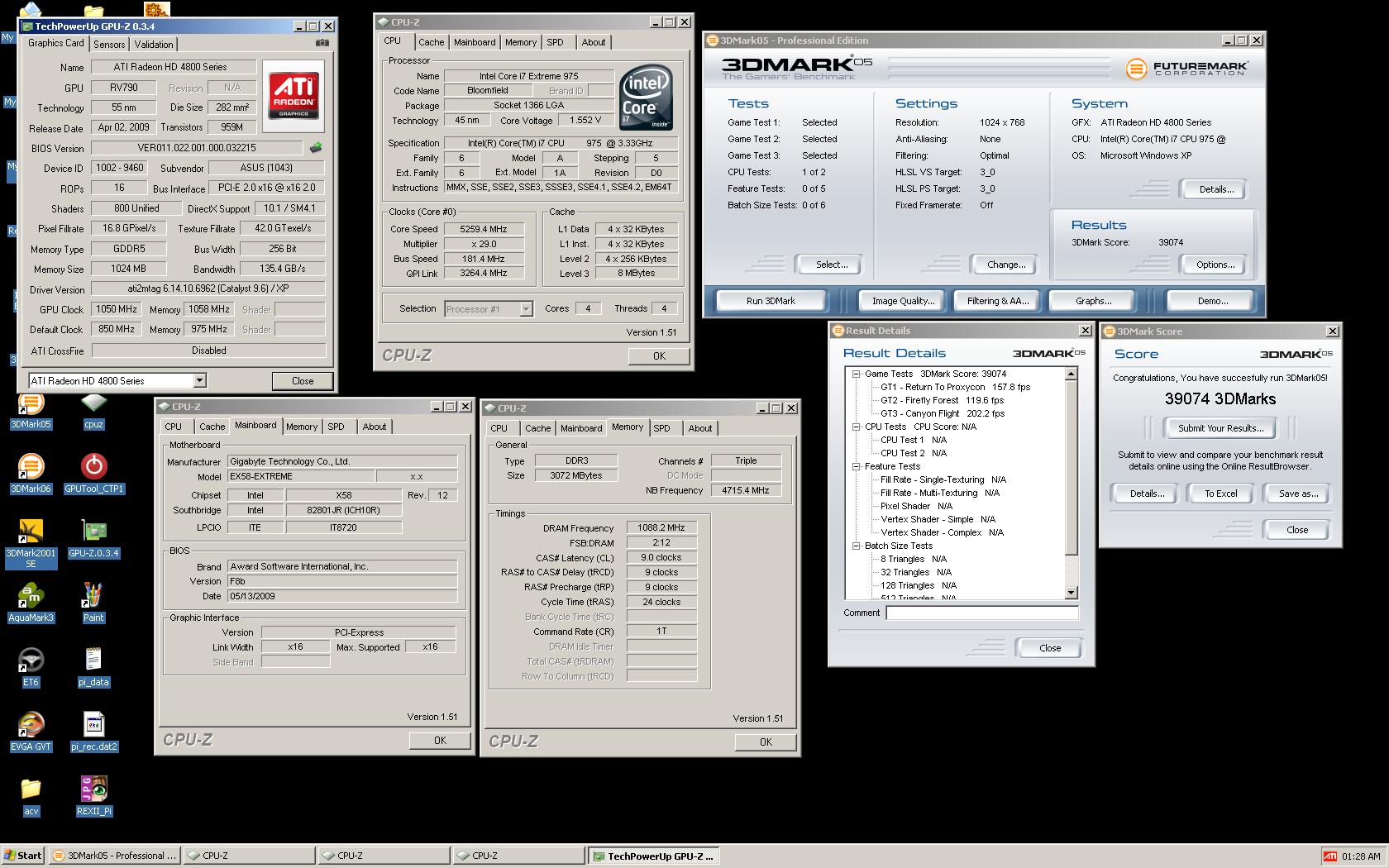Image resolution: width=1389 pixels, height=868 pixels.
Task: Click the To Excel button
Action: tap(1220, 494)
